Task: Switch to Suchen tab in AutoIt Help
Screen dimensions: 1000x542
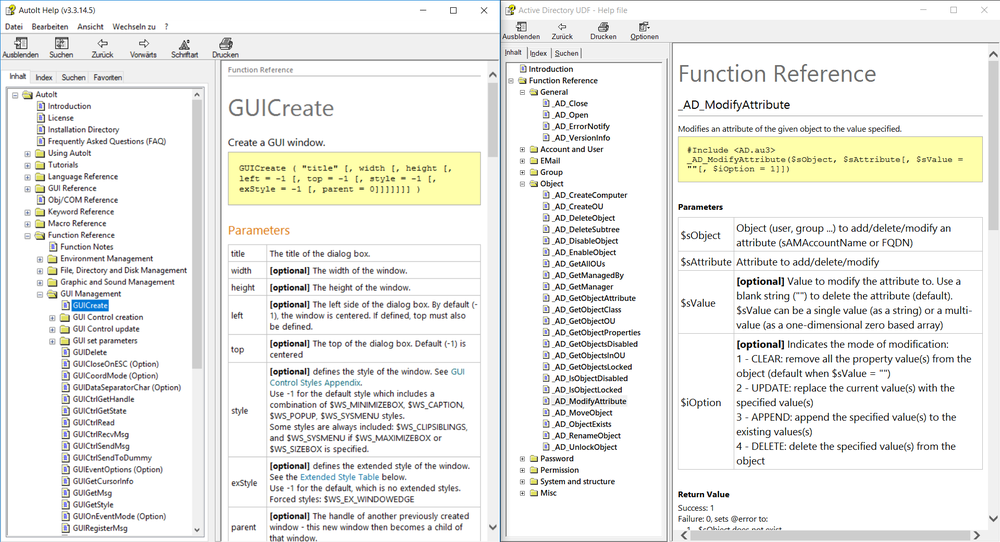Action: pos(73,77)
